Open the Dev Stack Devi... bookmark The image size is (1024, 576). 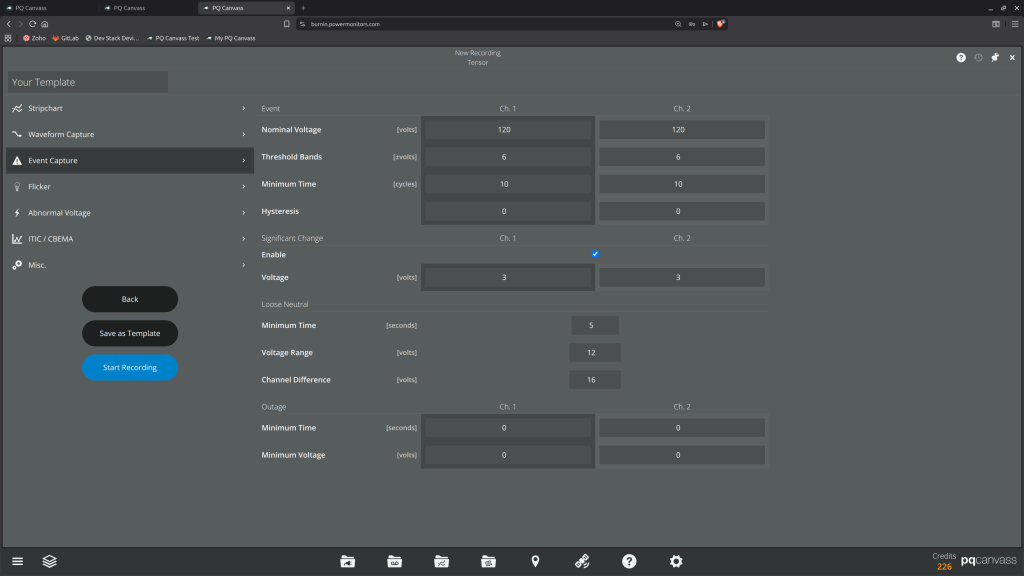pyautogui.click(x=112, y=38)
